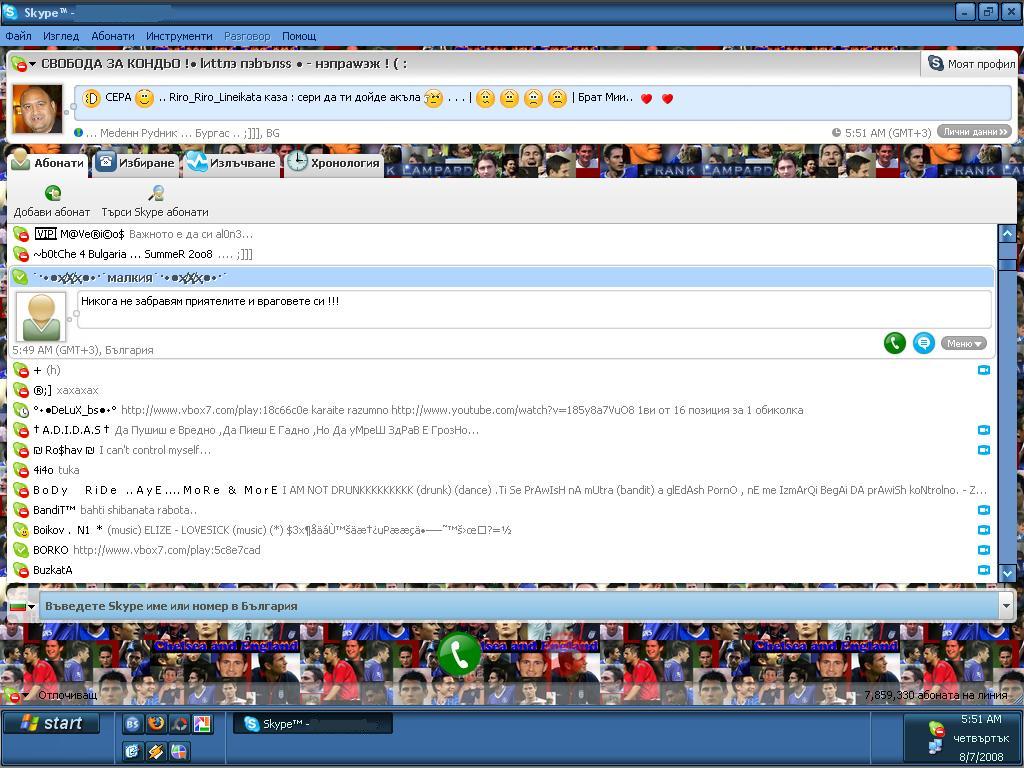Click the Моят профил button
This screenshot has height=768, width=1024.
pos(970,63)
